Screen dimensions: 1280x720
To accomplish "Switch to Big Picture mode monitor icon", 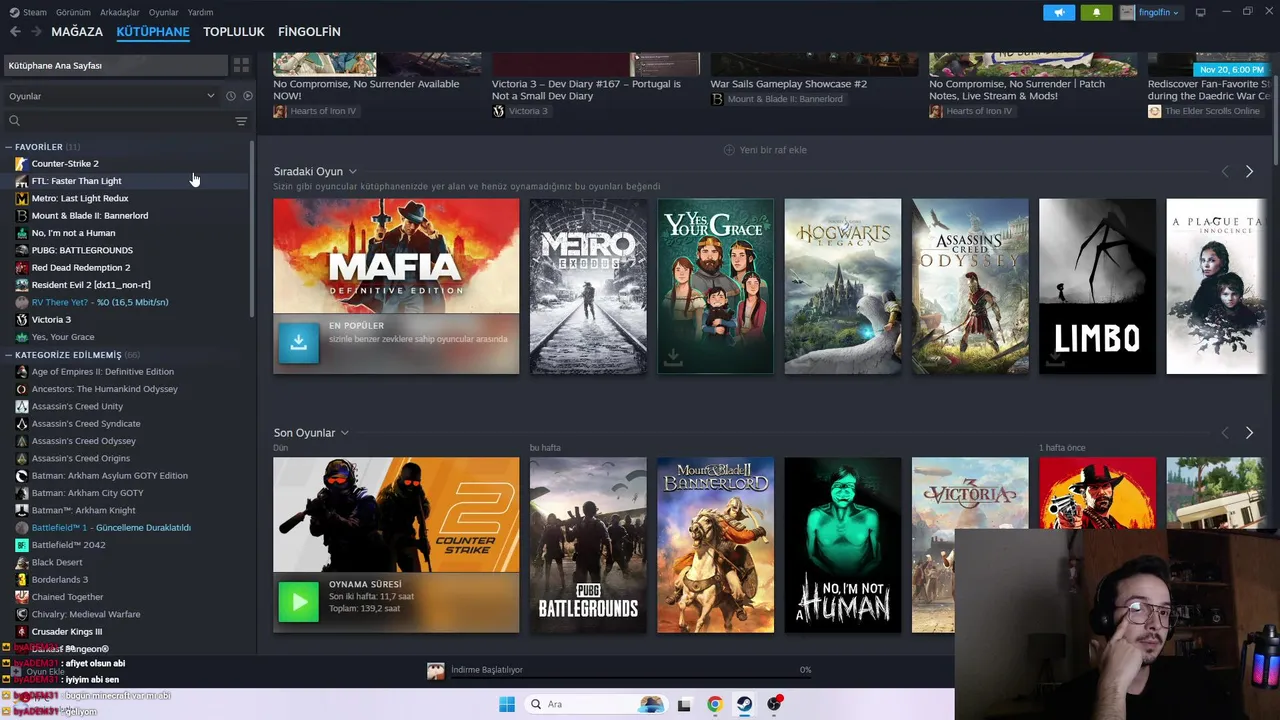I will coord(1201,12).
